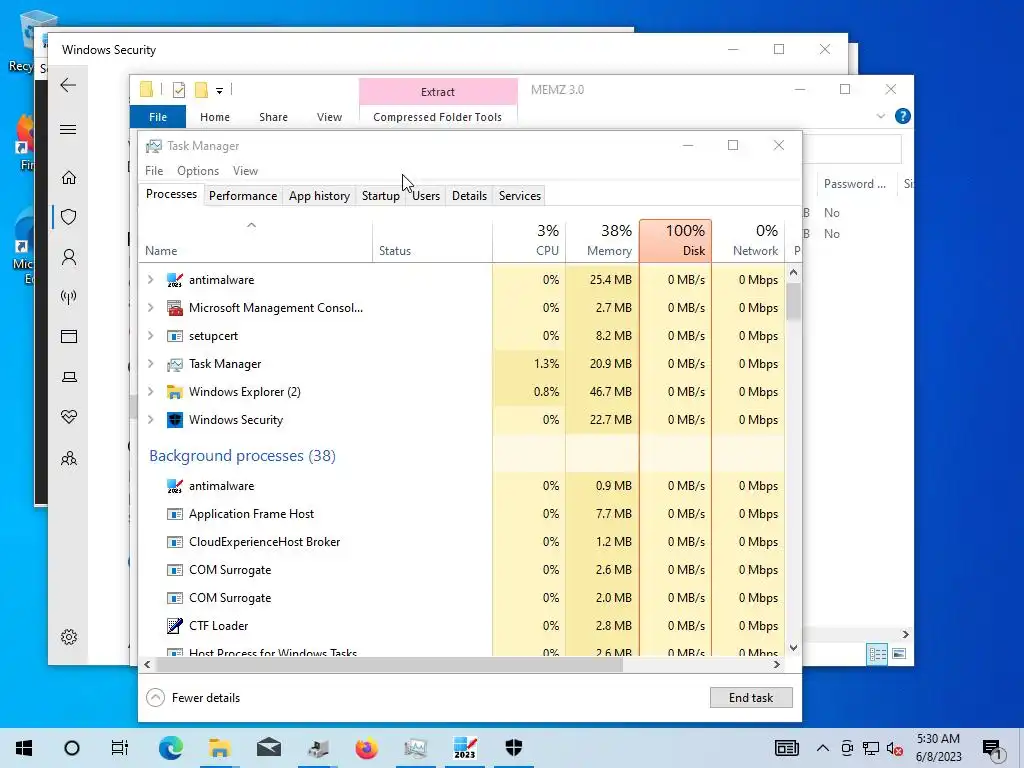Open the View ribbon tab in File Explorer
This screenshot has width=1024, height=768.
(x=329, y=117)
